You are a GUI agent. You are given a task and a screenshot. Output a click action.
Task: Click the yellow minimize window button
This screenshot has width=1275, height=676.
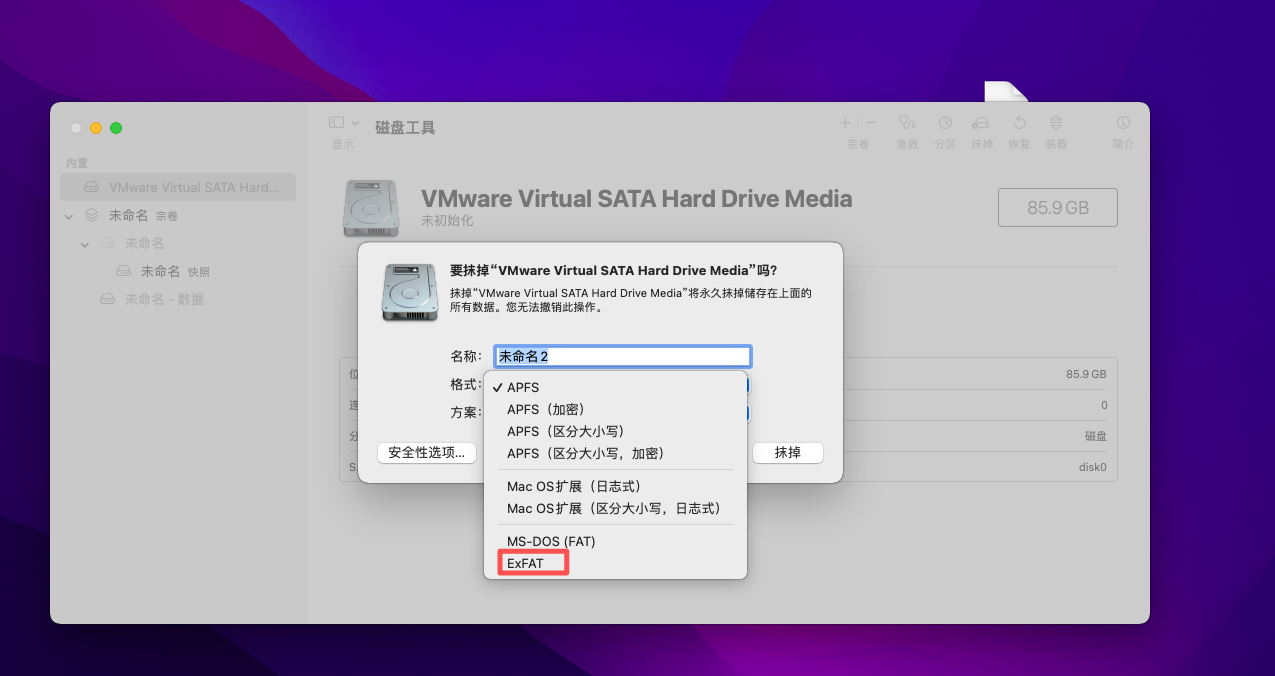[96, 128]
